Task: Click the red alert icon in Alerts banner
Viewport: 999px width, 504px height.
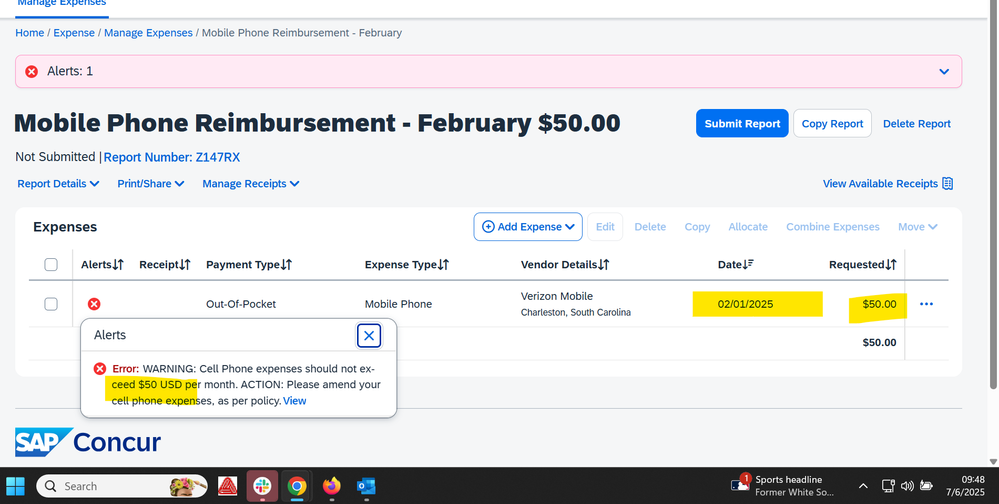Action: [31, 71]
